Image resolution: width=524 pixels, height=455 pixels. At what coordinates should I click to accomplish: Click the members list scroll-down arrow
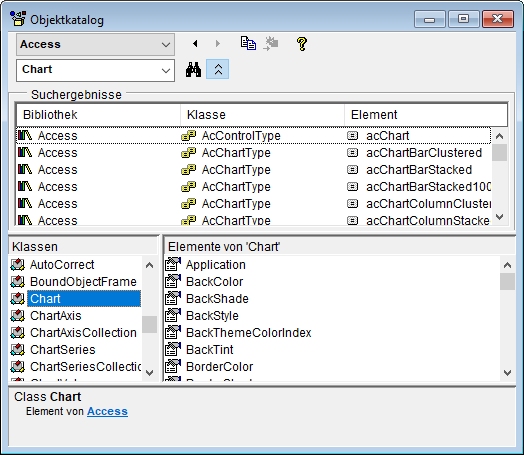point(507,372)
